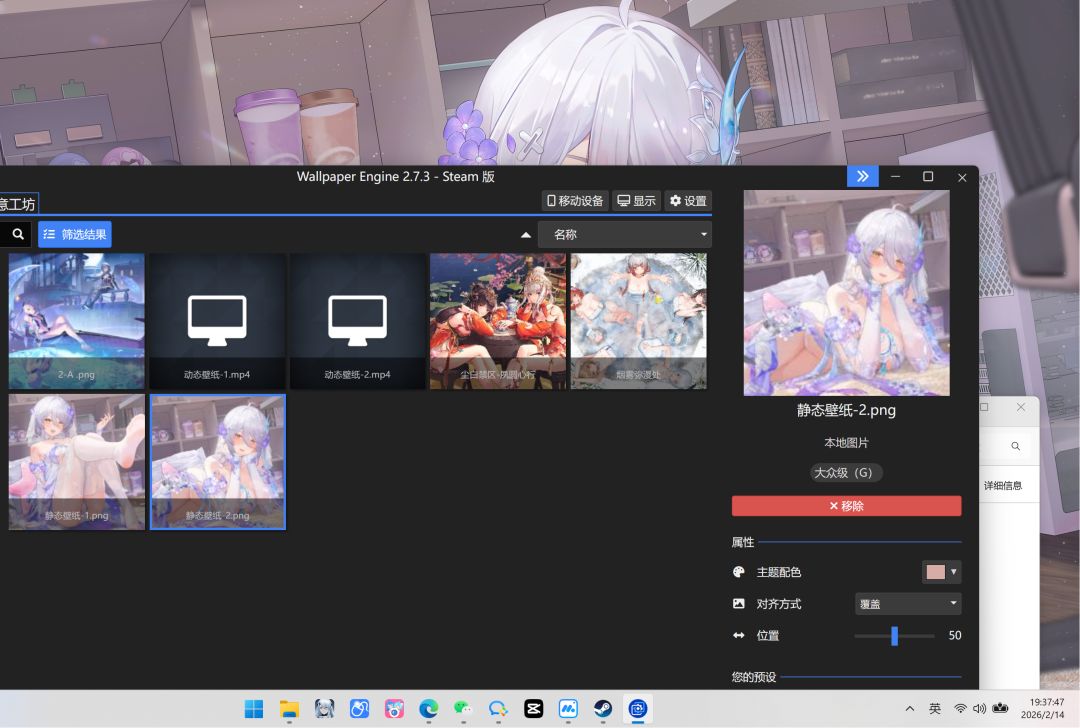This screenshot has width=1080, height=728.
Task: Launch Microsoft Edge from the taskbar
Action: (x=428, y=709)
